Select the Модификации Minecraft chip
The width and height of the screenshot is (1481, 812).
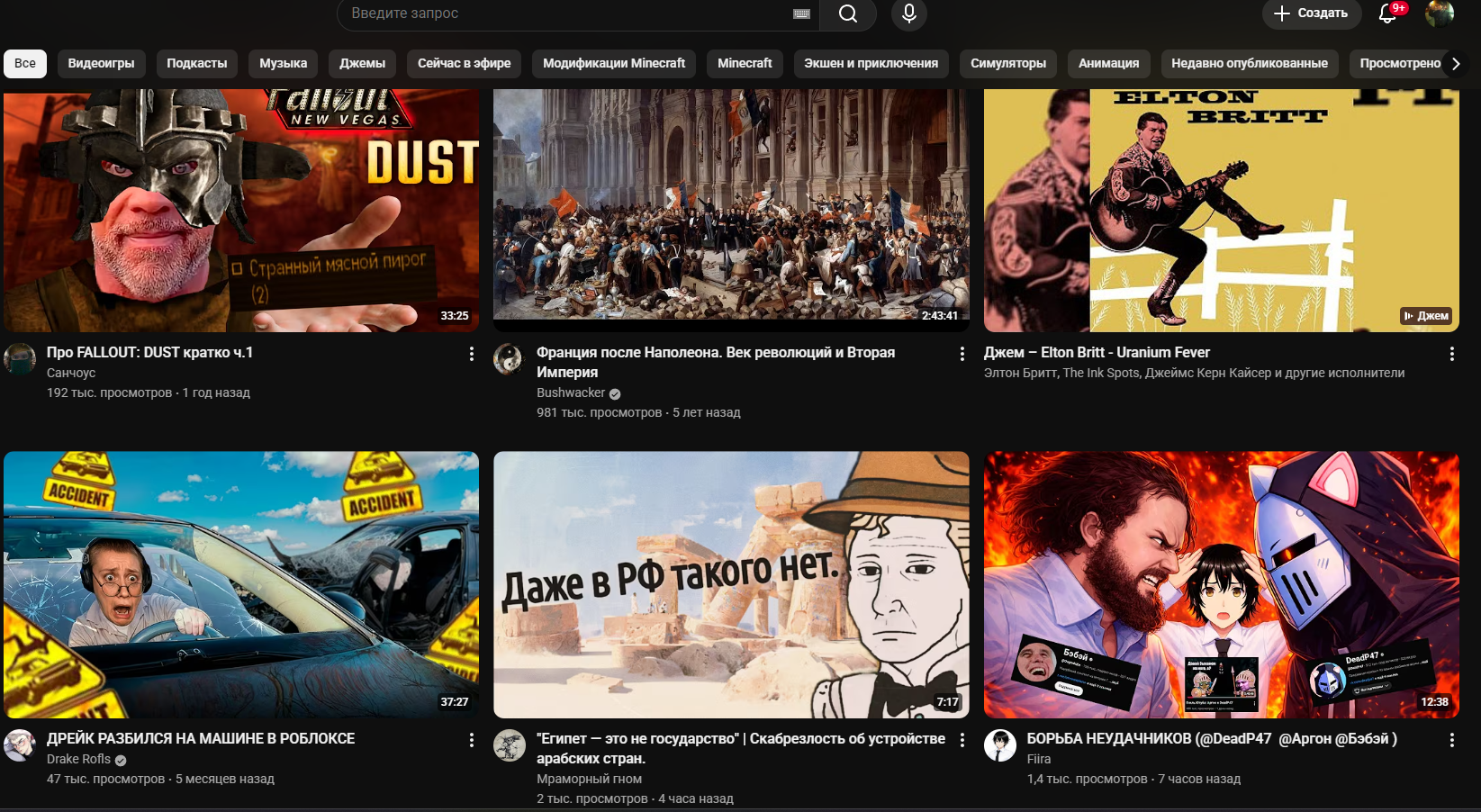point(614,63)
